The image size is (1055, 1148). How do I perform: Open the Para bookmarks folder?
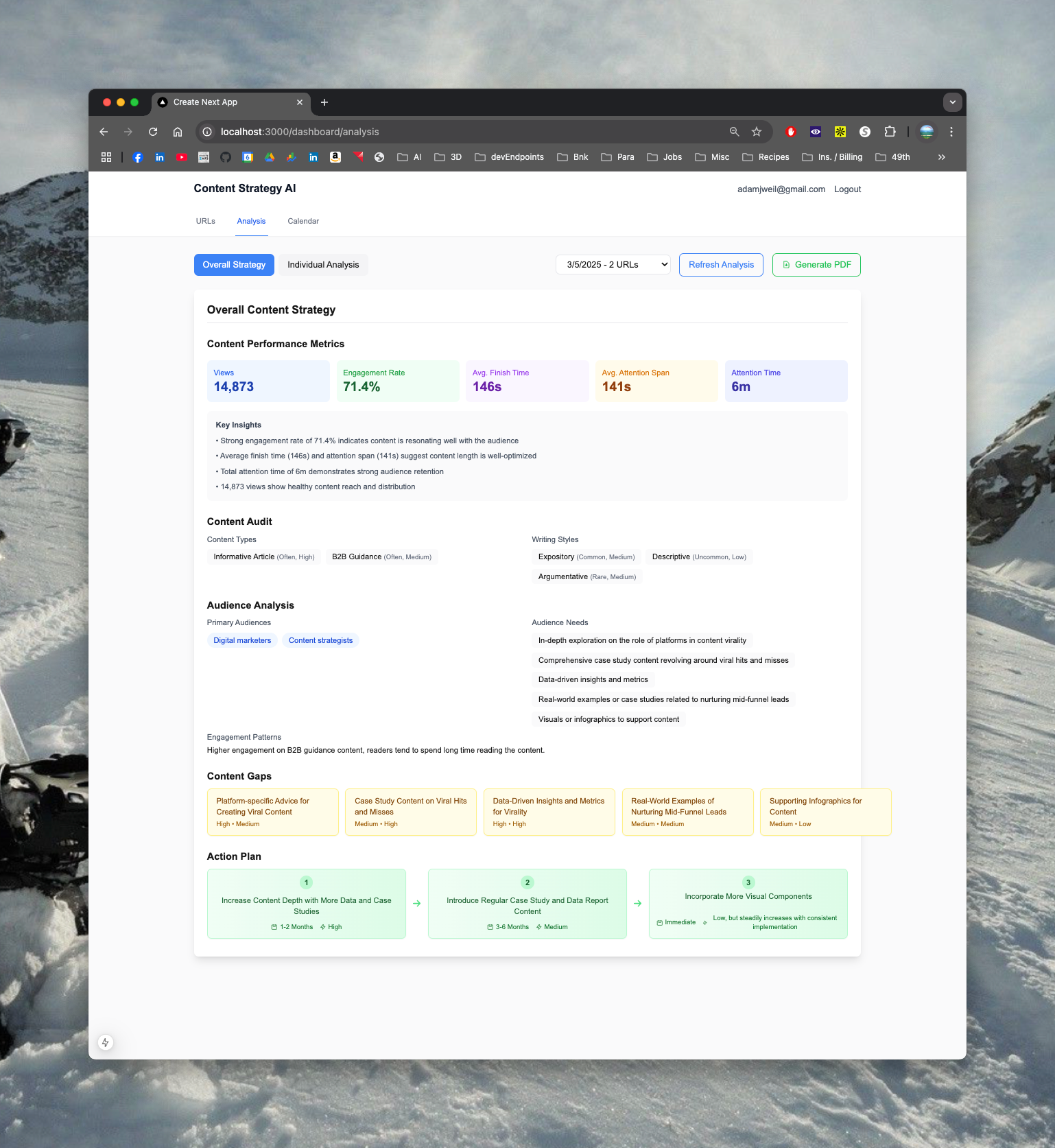618,157
